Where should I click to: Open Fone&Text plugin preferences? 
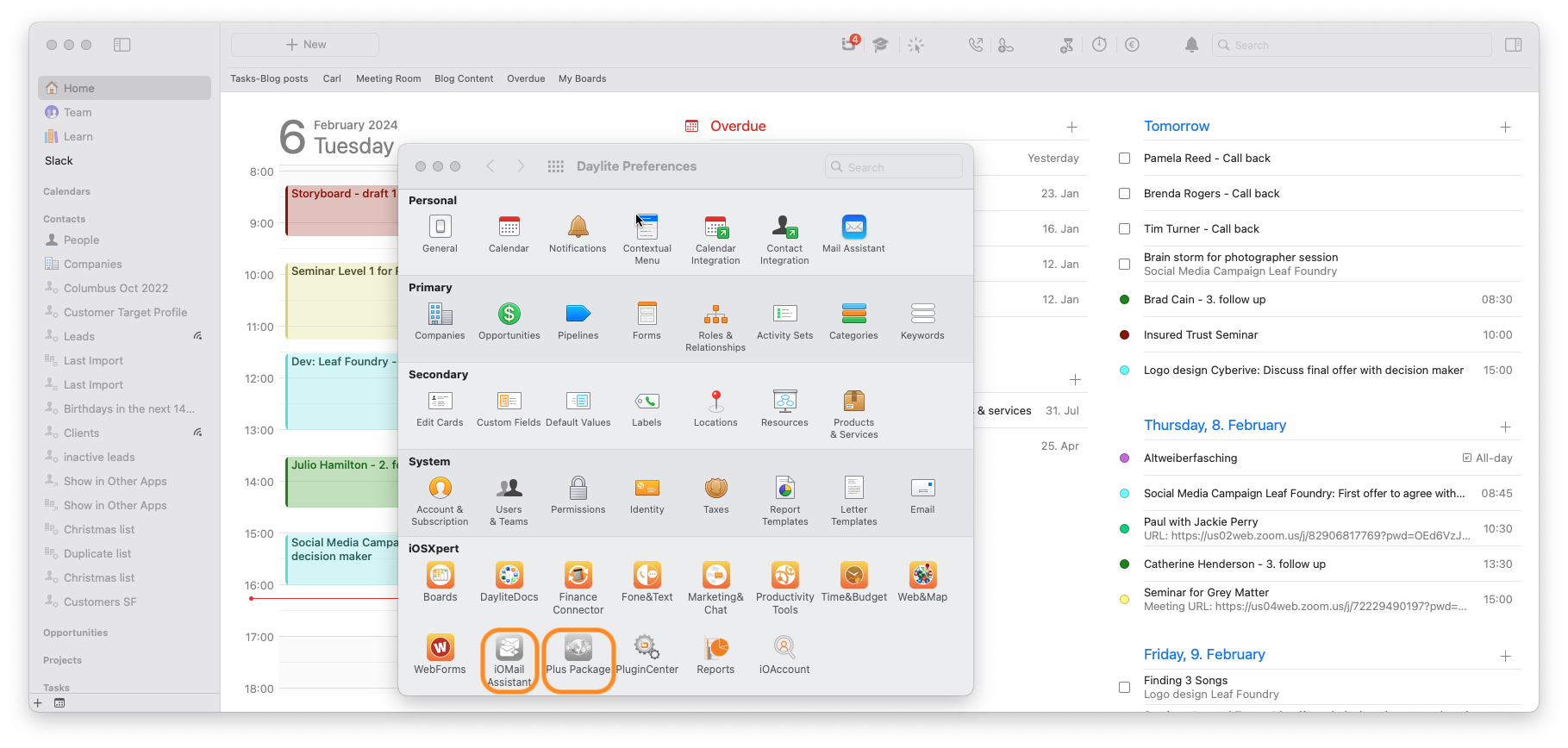click(647, 575)
